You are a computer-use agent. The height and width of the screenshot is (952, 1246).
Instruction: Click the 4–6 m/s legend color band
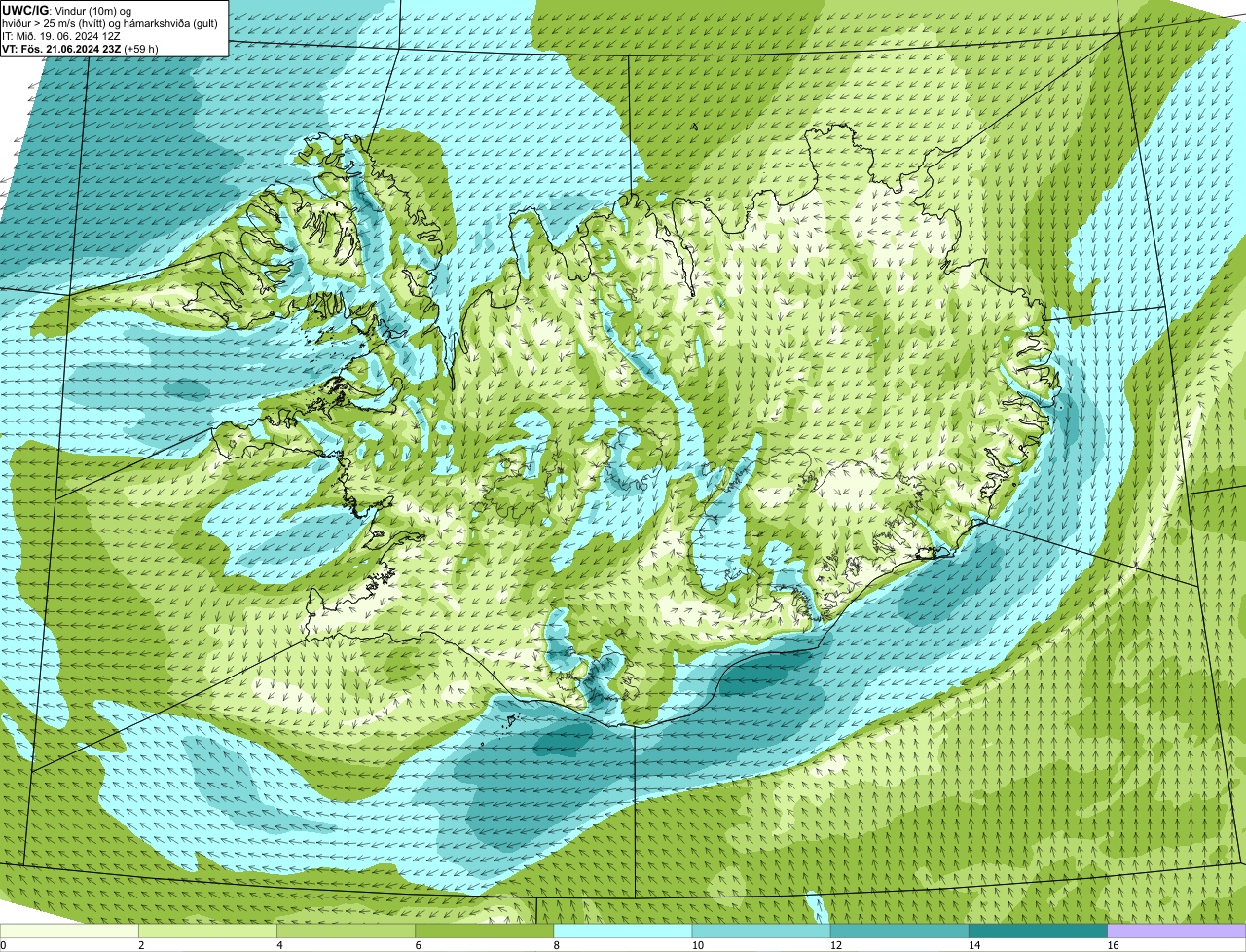346,932
